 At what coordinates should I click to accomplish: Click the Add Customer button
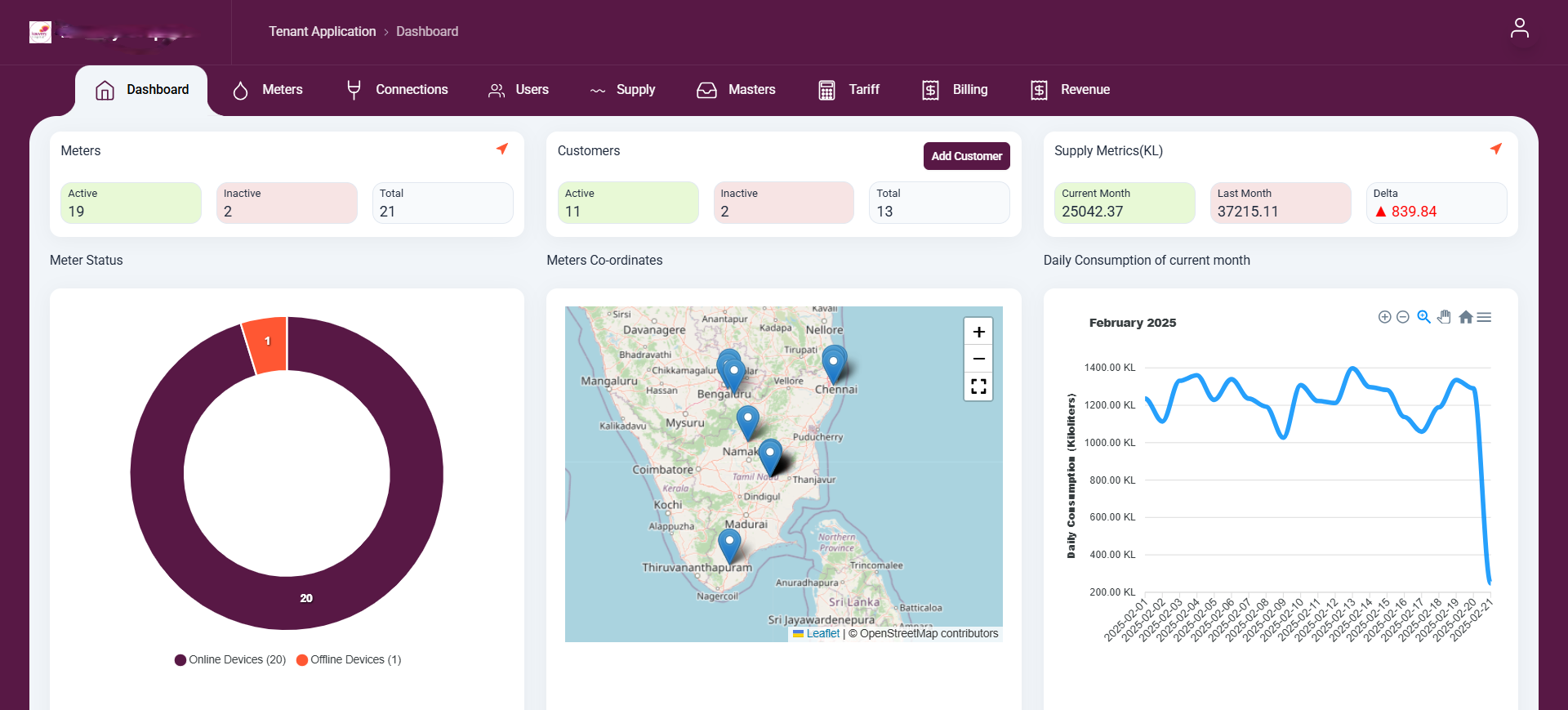point(966,156)
